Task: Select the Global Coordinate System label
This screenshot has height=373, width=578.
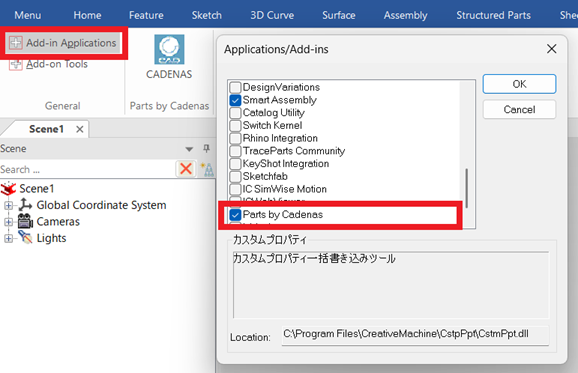Action: [x=101, y=205]
